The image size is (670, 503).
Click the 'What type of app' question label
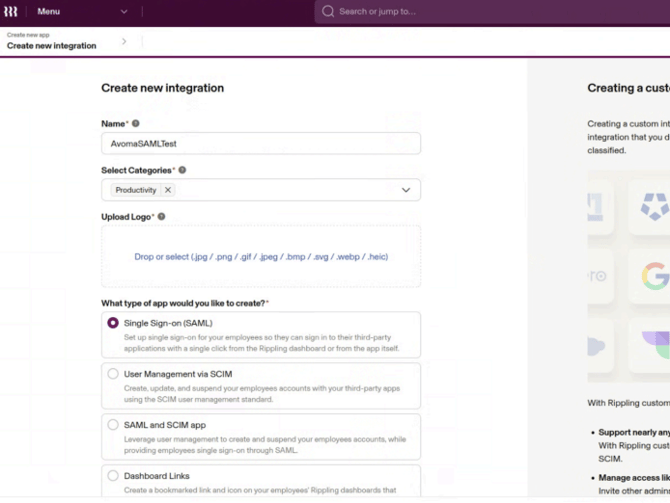pos(183,303)
